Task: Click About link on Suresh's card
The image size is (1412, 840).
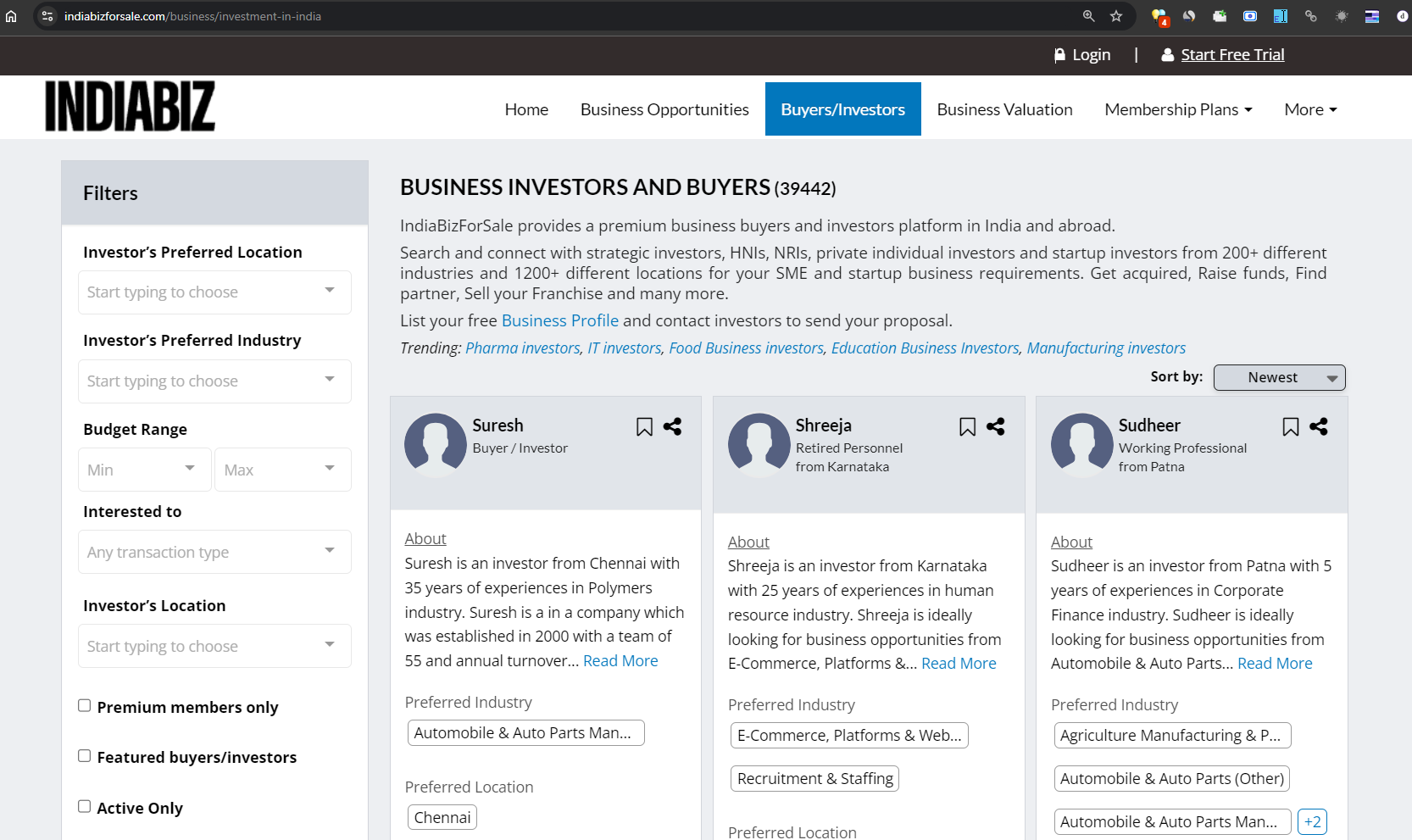Action: coord(425,539)
